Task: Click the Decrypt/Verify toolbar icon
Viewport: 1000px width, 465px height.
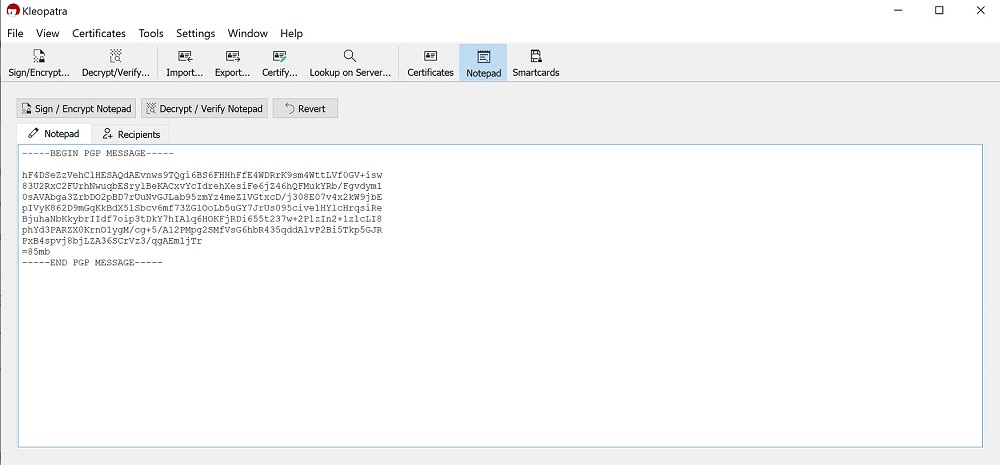Action: (x=116, y=62)
